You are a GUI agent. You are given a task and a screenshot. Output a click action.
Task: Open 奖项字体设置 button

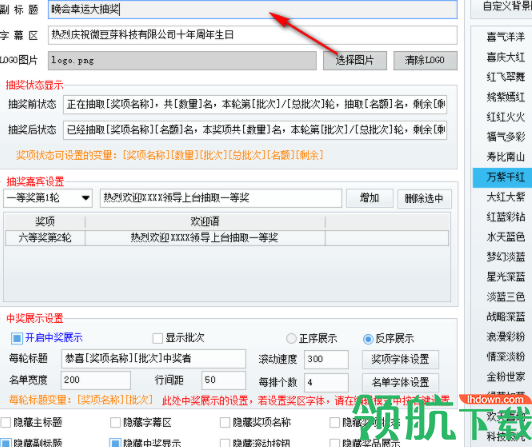[400, 359]
